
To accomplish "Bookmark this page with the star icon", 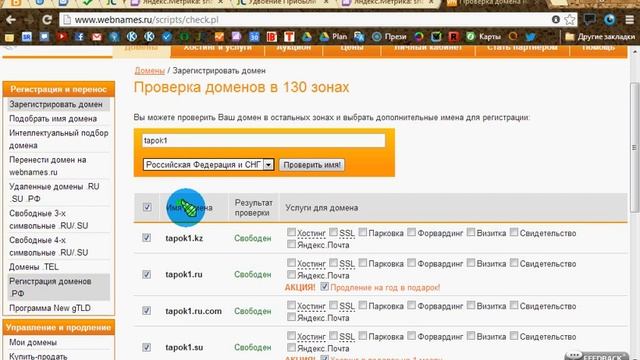I will (x=570, y=20).
